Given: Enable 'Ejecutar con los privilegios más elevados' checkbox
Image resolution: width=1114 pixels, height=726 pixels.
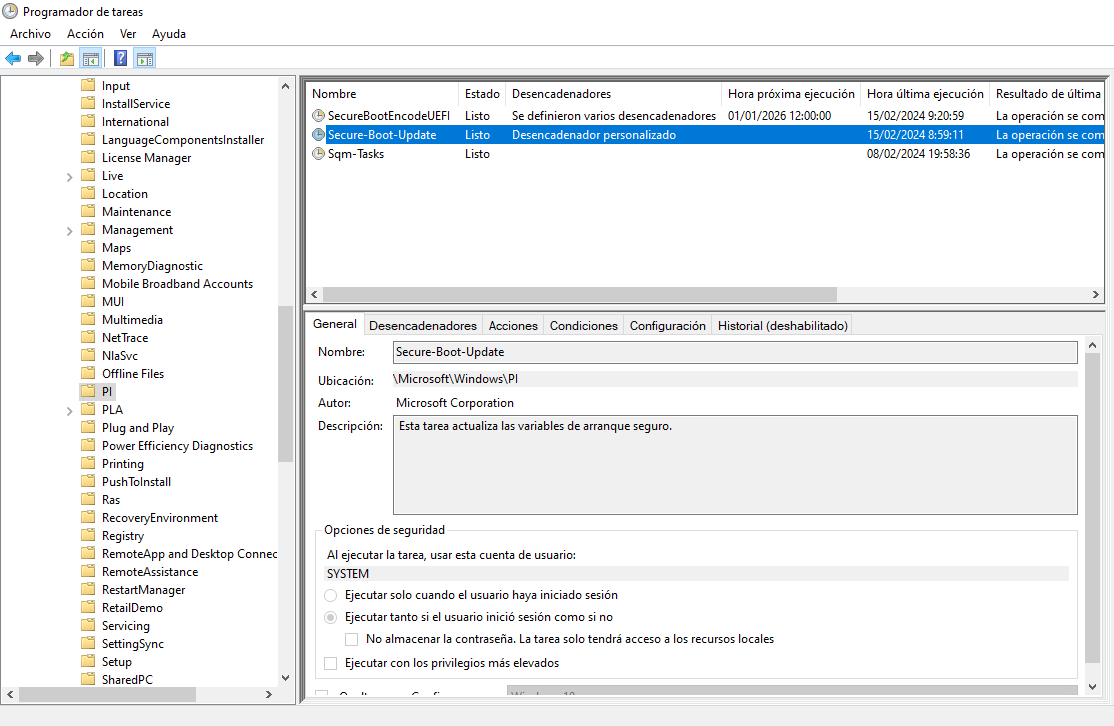Looking at the screenshot, I should 331,663.
